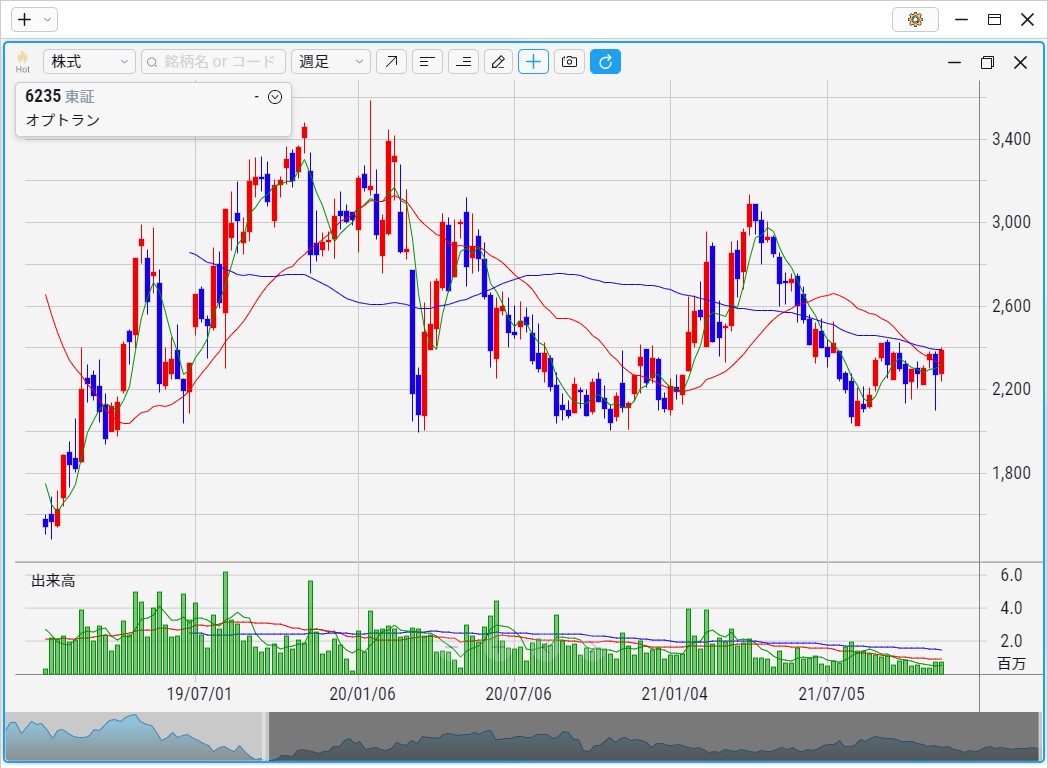The height and width of the screenshot is (768, 1048).
Task: Maximize the main application window
Action: click(995, 19)
